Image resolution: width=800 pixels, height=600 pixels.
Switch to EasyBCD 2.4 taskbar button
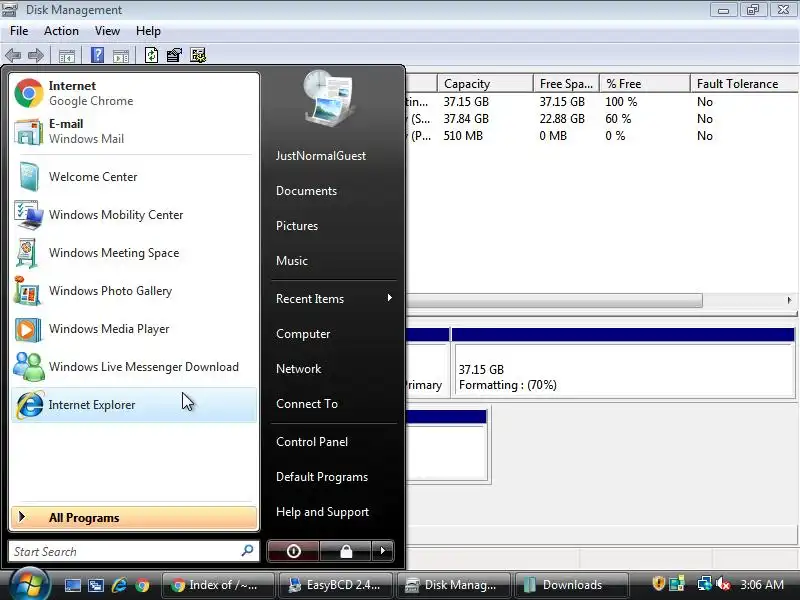point(336,585)
